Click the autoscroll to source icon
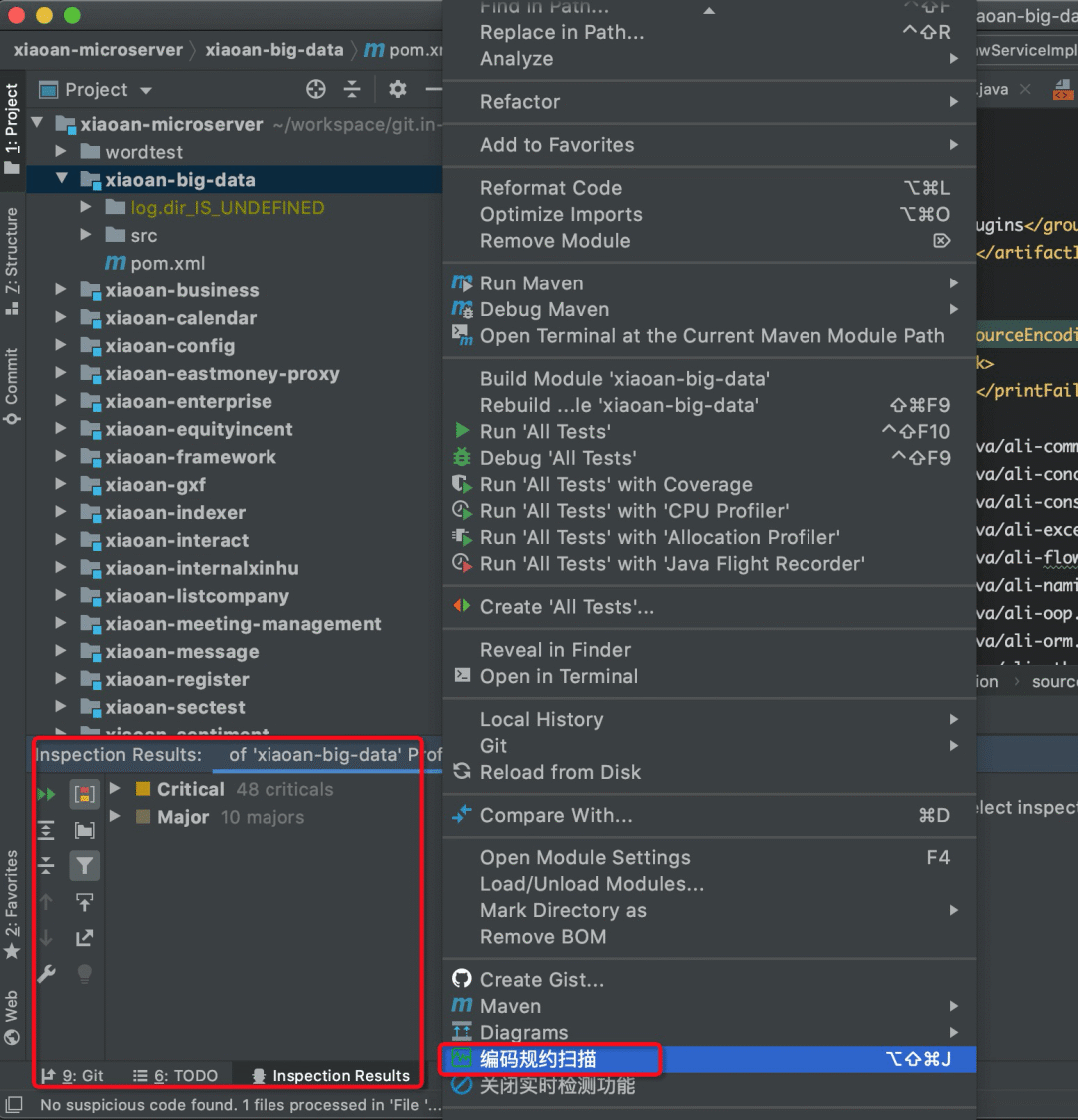 coord(84,902)
